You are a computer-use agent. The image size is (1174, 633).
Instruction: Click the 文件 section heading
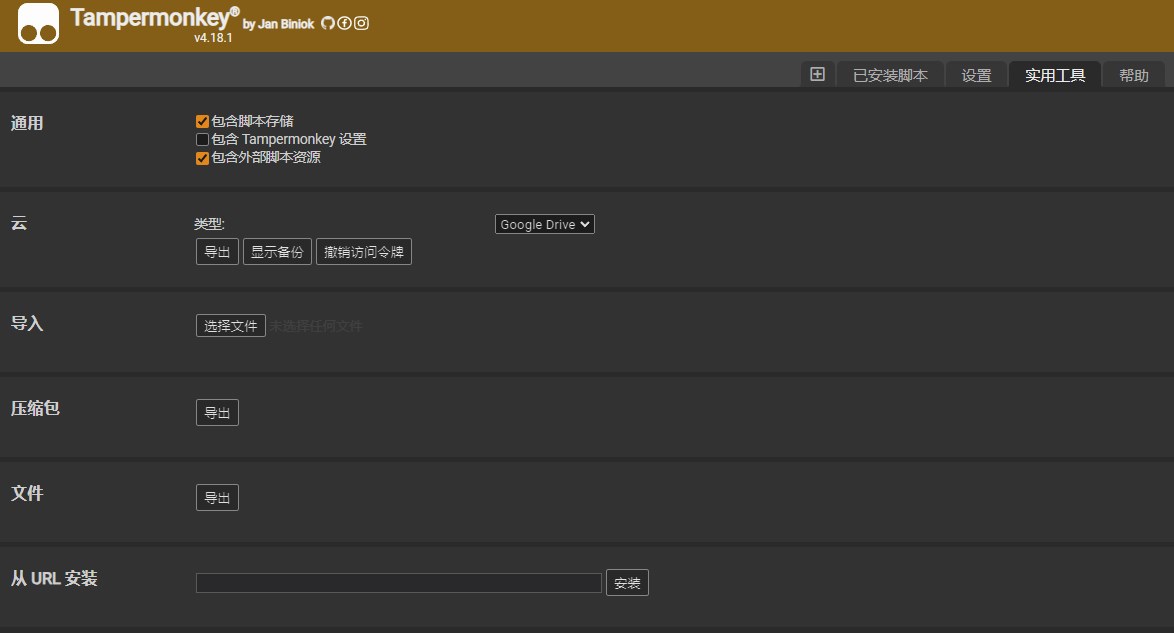coord(27,494)
